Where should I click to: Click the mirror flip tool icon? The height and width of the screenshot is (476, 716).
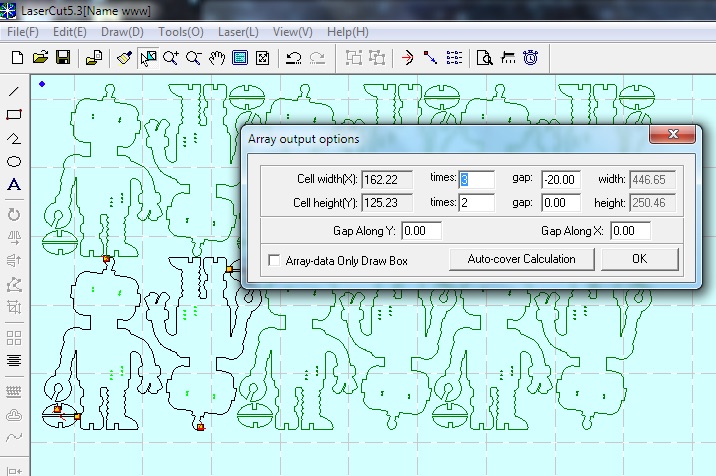(14, 238)
